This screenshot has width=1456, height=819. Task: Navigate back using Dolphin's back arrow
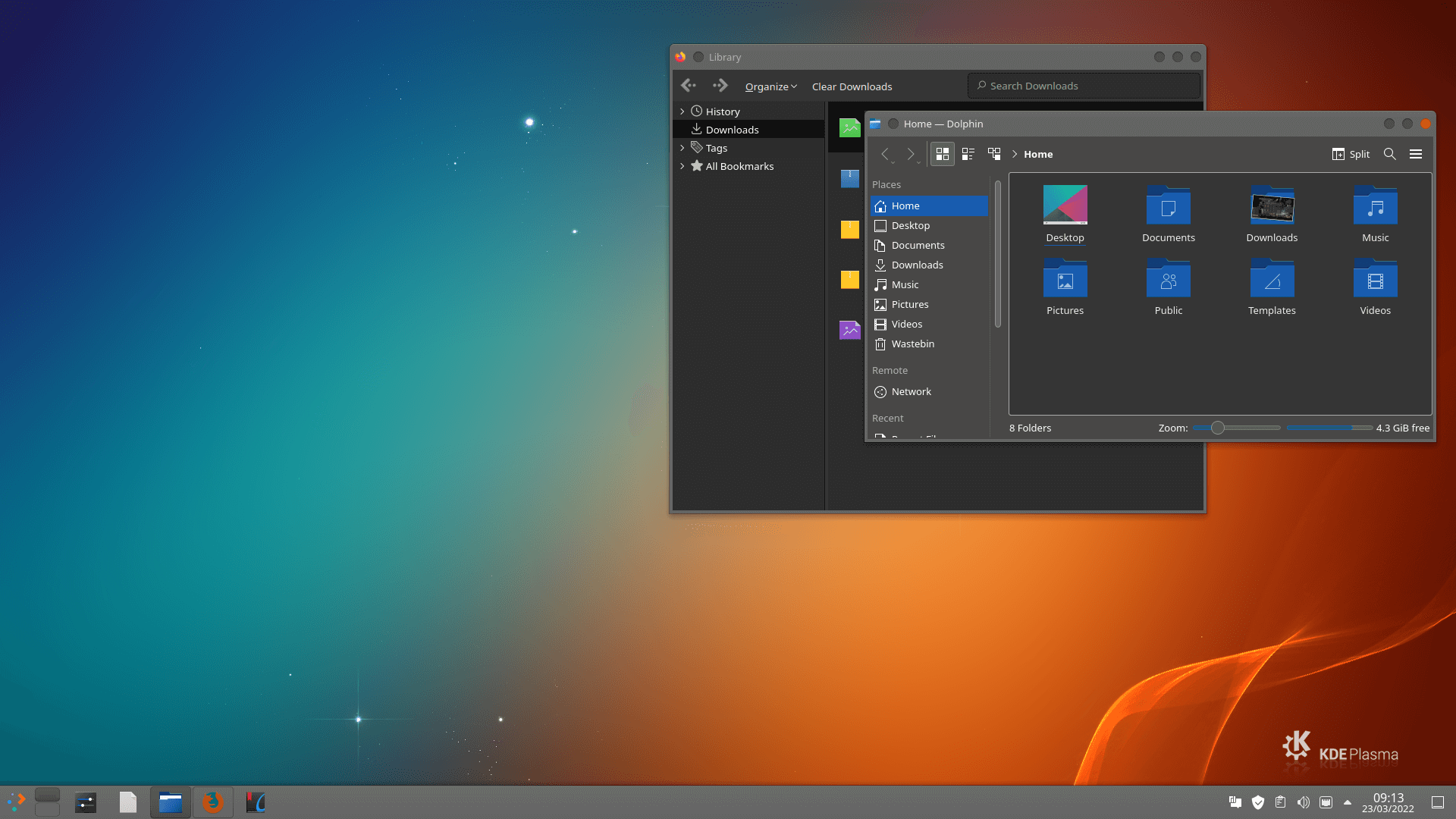pyautogui.click(x=886, y=154)
